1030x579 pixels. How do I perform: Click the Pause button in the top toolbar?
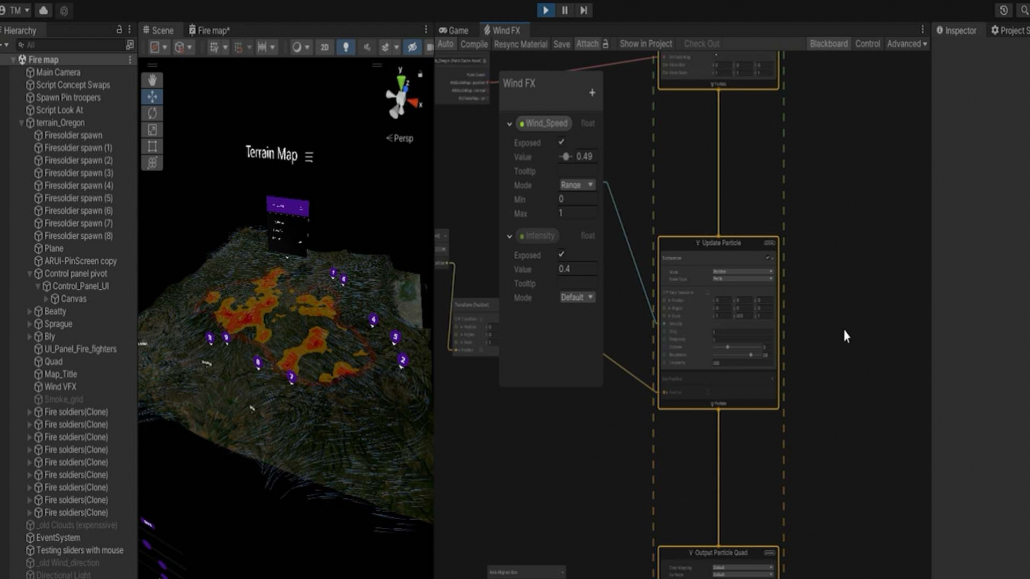(565, 10)
